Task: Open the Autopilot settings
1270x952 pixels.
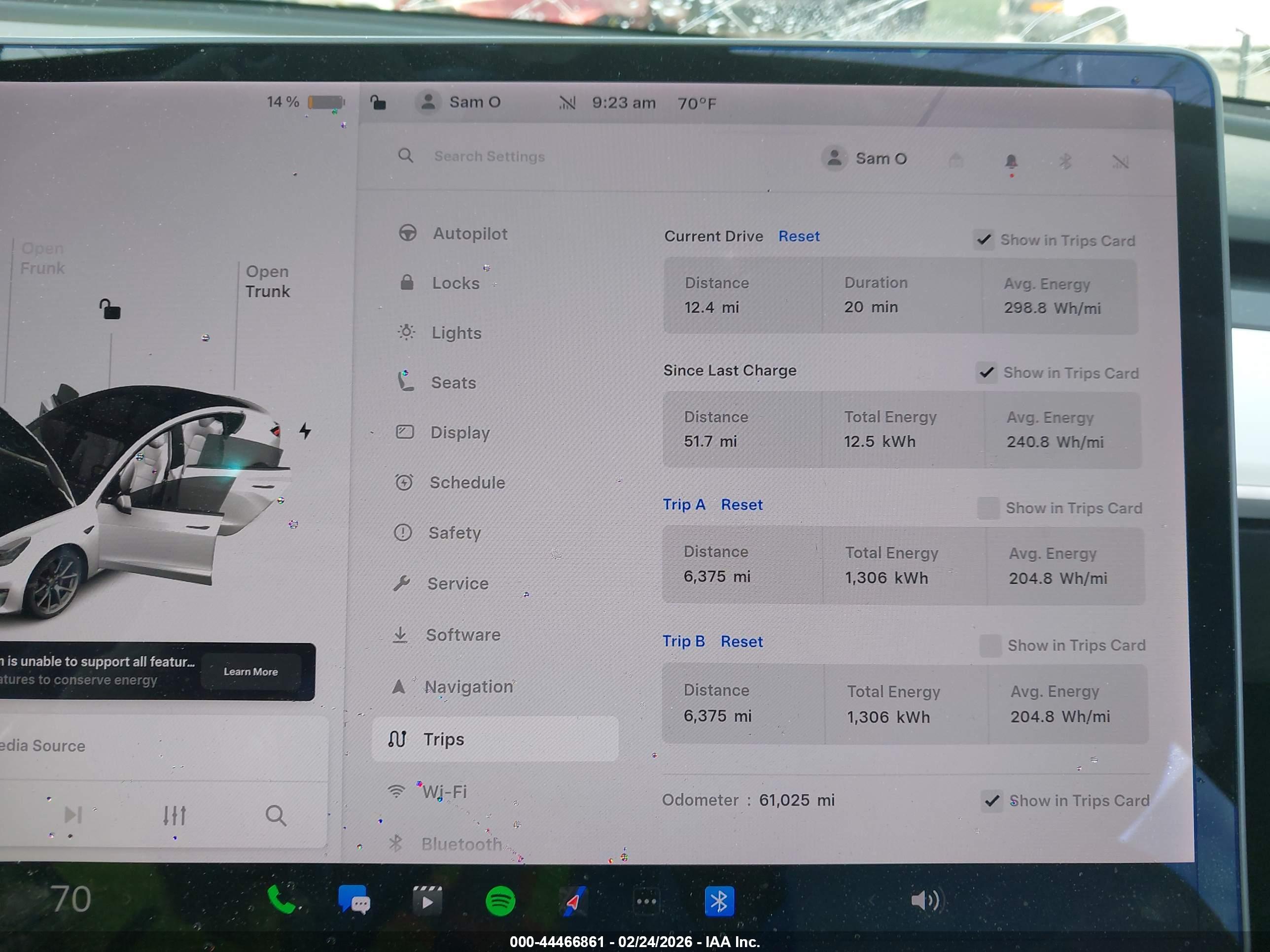Action: (x=454, y=234)
